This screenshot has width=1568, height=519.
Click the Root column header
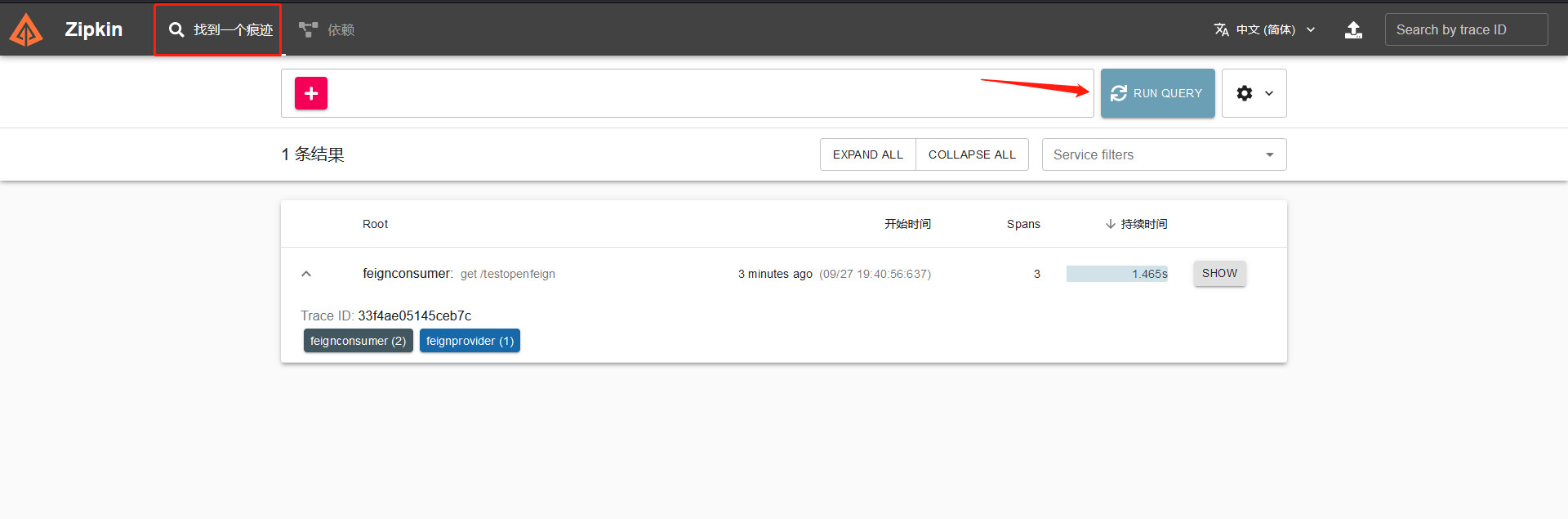point(376,224)
